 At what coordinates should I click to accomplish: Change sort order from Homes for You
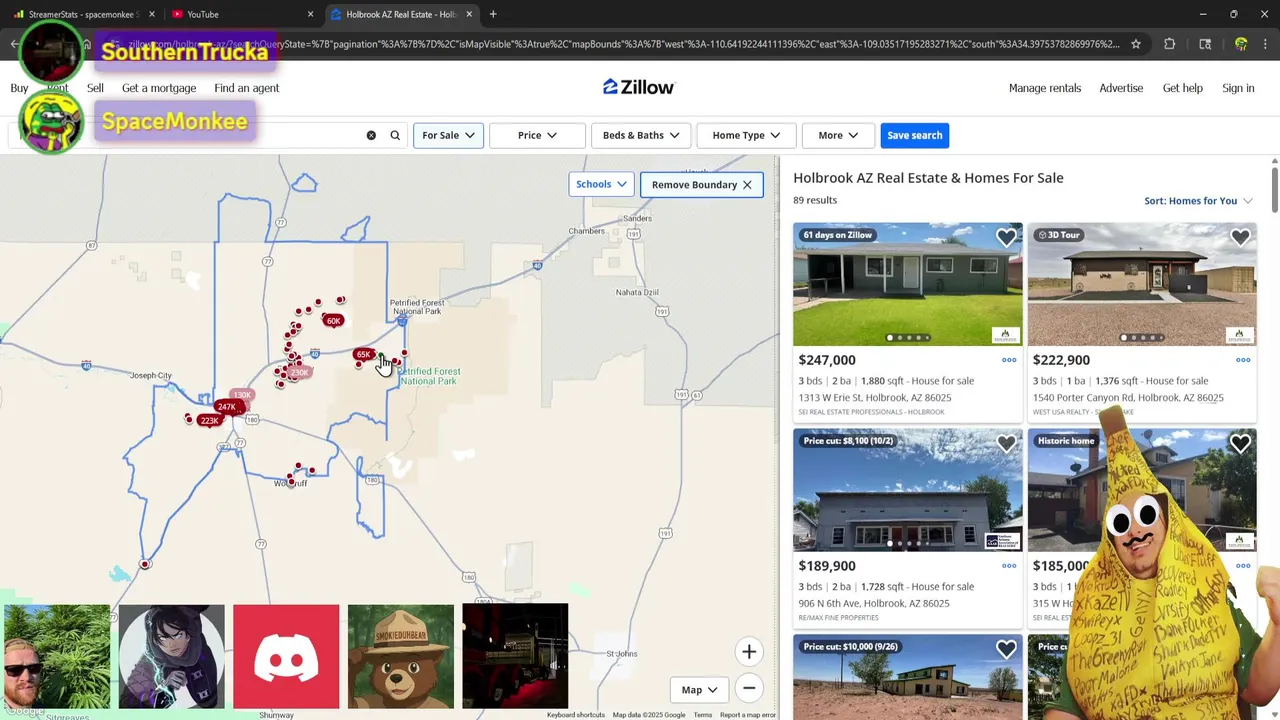[1198, 201]
